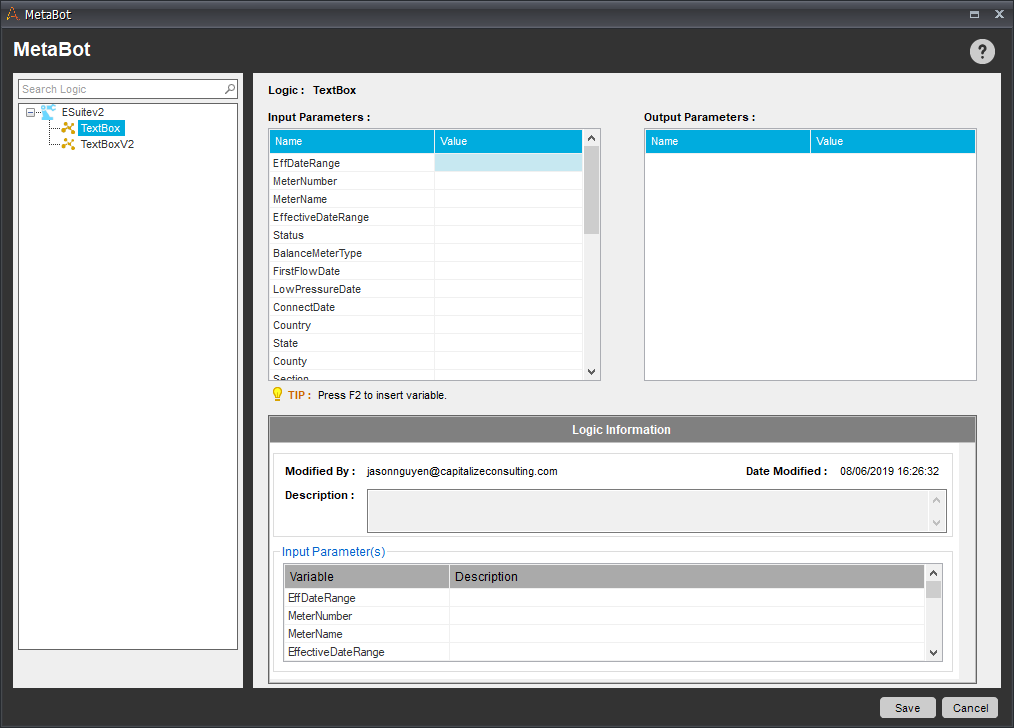Click the MetaBot app logo icon
This screenshot has width=1014, height=728.
click(x=12, y=14)
